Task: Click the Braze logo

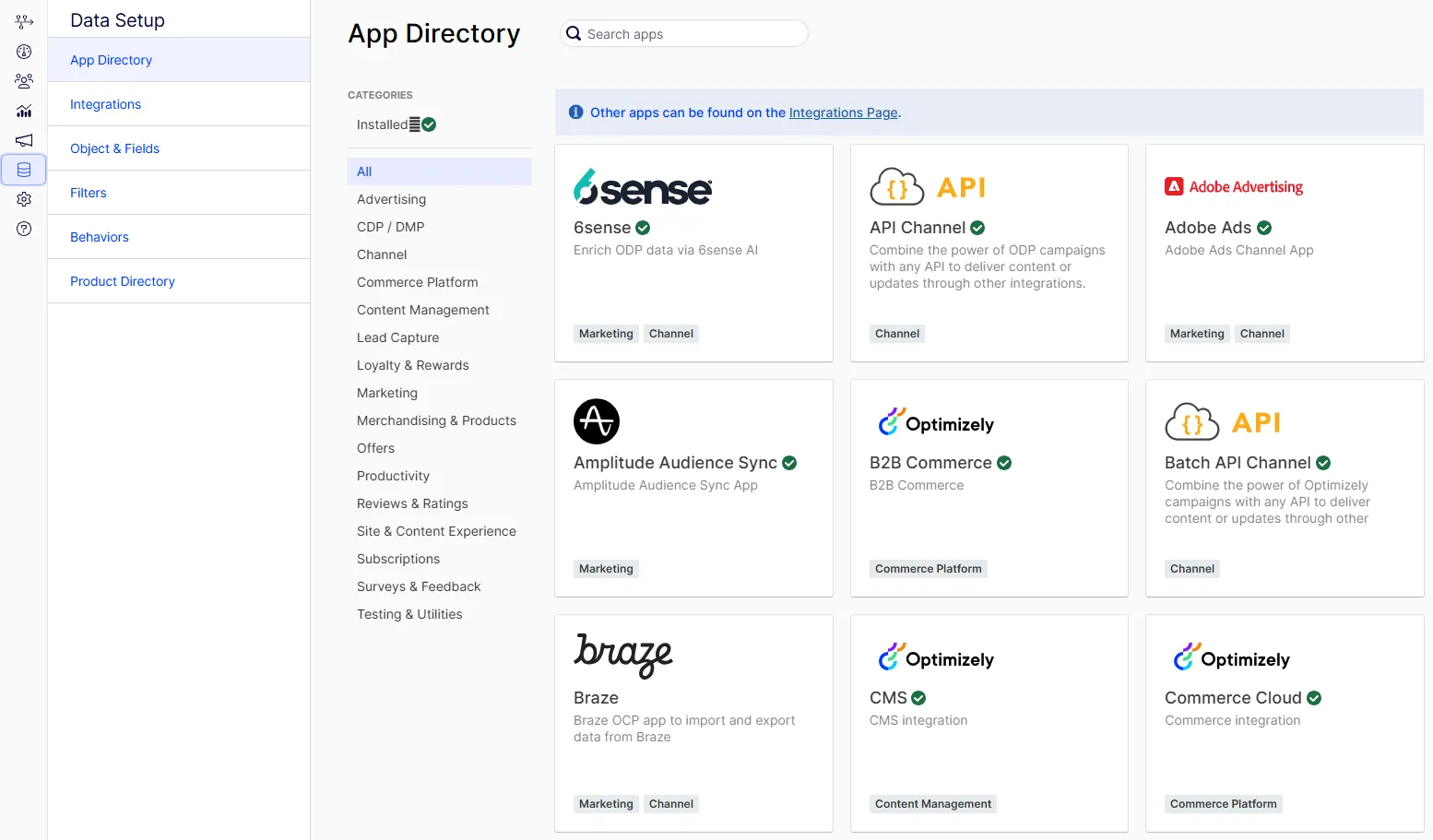Action: (623, 656)
